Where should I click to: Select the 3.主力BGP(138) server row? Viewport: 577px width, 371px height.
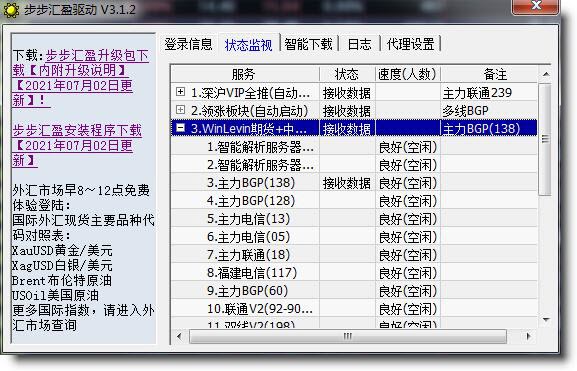click(354, 183)
